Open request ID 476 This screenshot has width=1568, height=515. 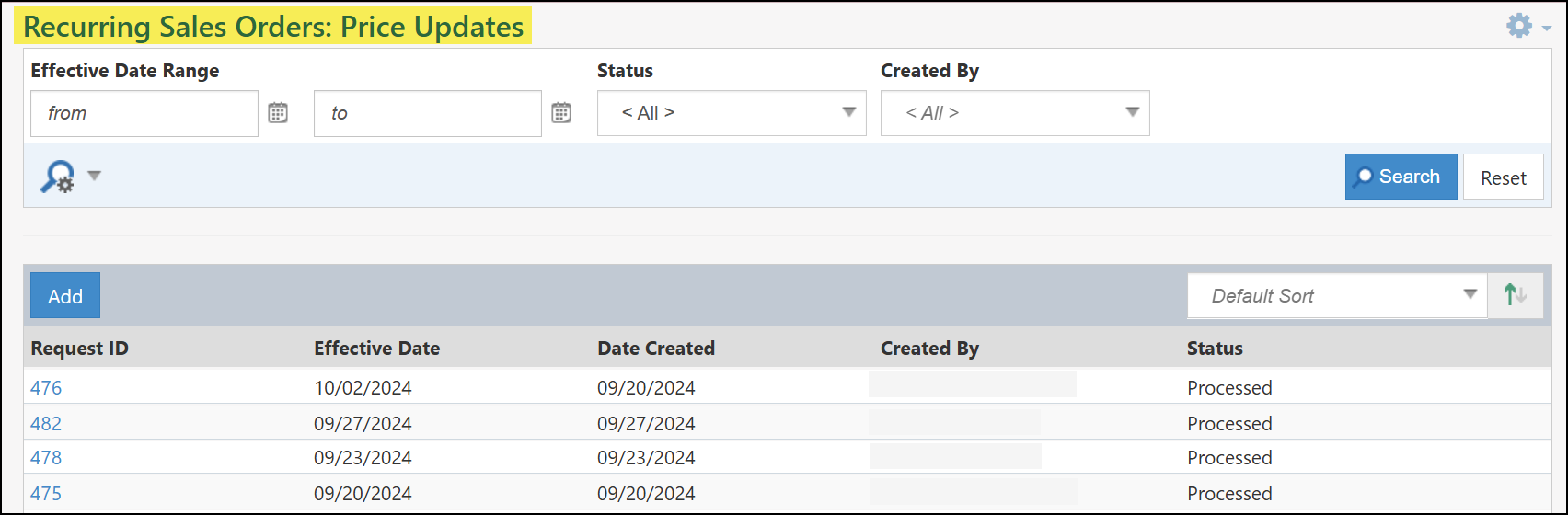[46, 388]
